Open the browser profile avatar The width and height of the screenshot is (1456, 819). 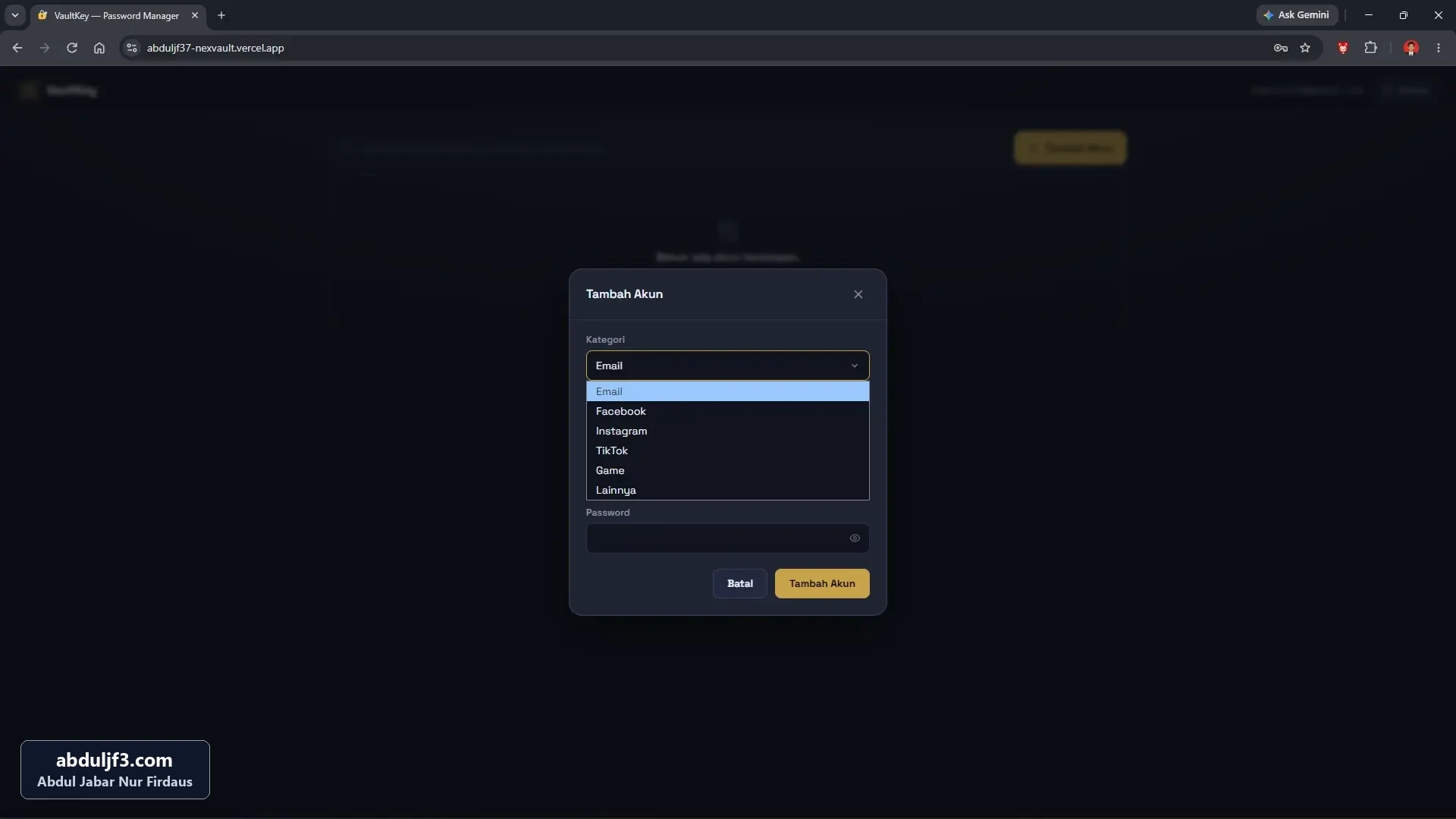[1411, 48]
